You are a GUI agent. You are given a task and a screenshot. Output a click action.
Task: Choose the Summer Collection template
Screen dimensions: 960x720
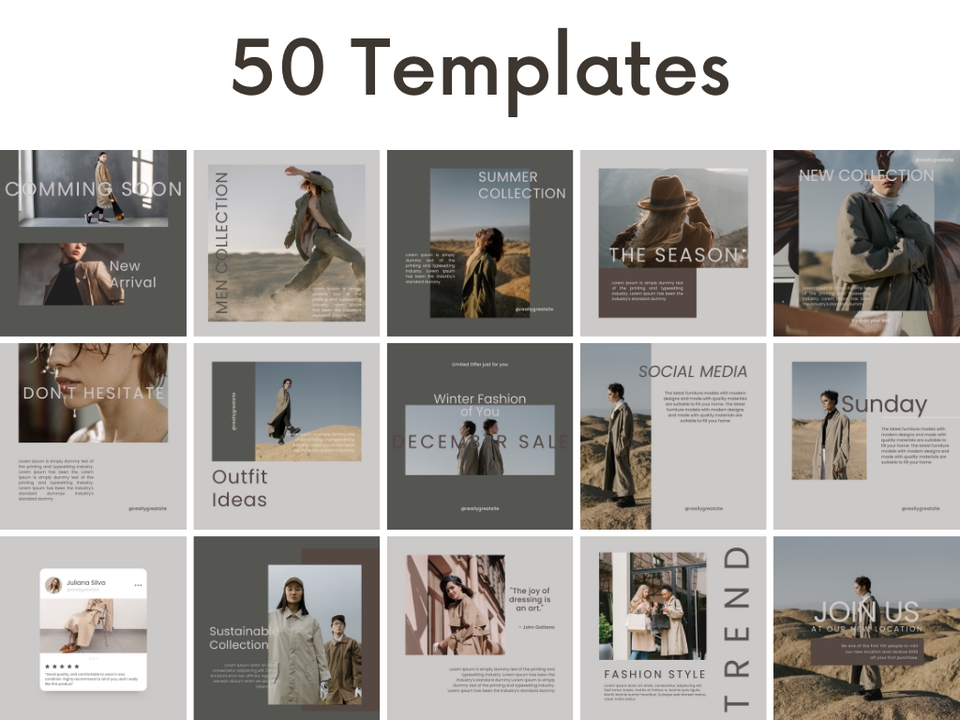(480, 243)
